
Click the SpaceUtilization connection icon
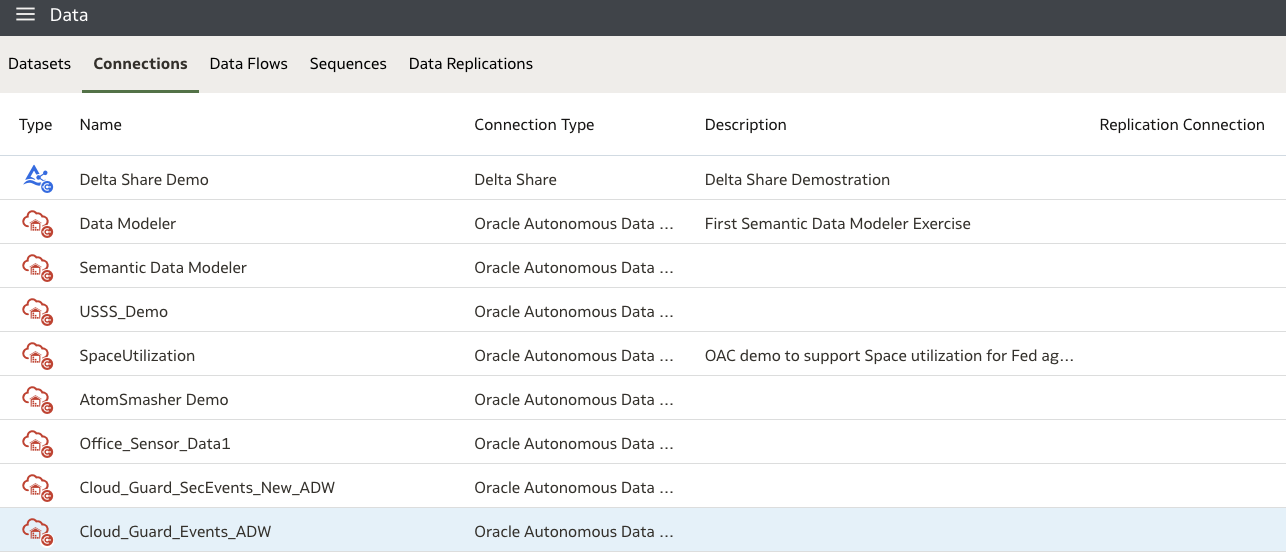pyautogui.click(x=37, y=355)
